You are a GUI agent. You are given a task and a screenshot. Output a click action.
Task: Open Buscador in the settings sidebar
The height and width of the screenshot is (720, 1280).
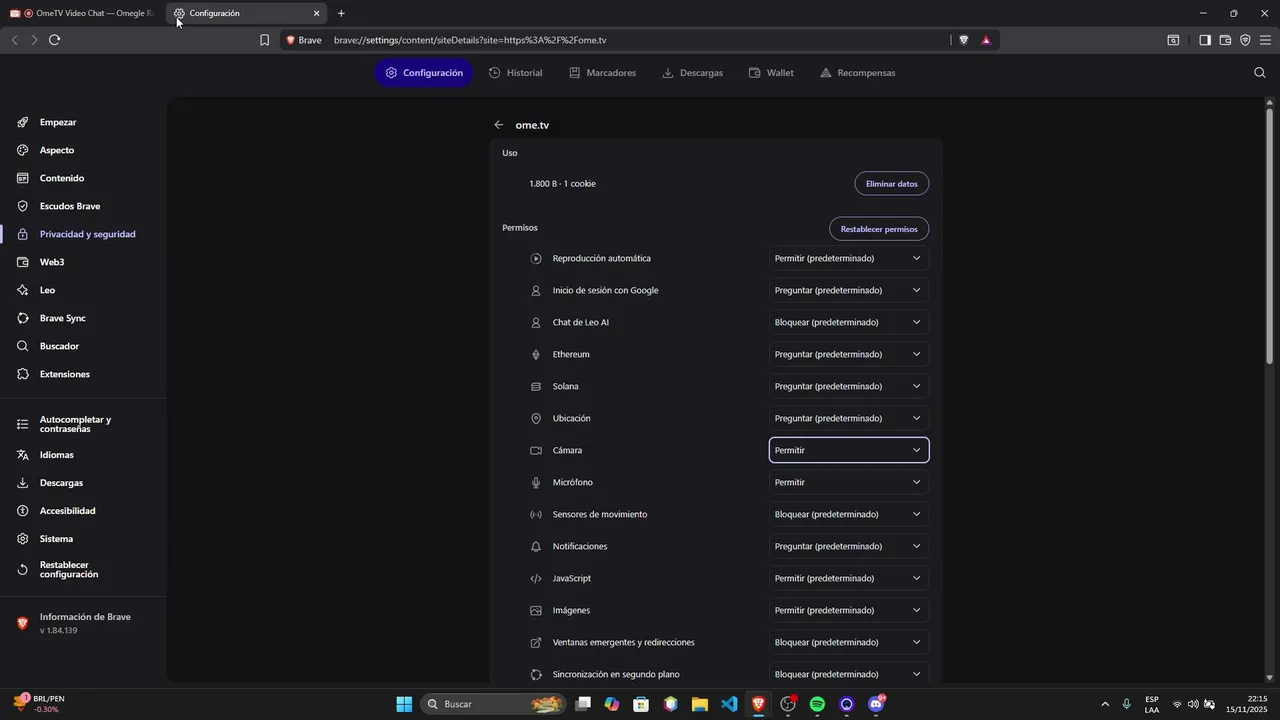59,346
